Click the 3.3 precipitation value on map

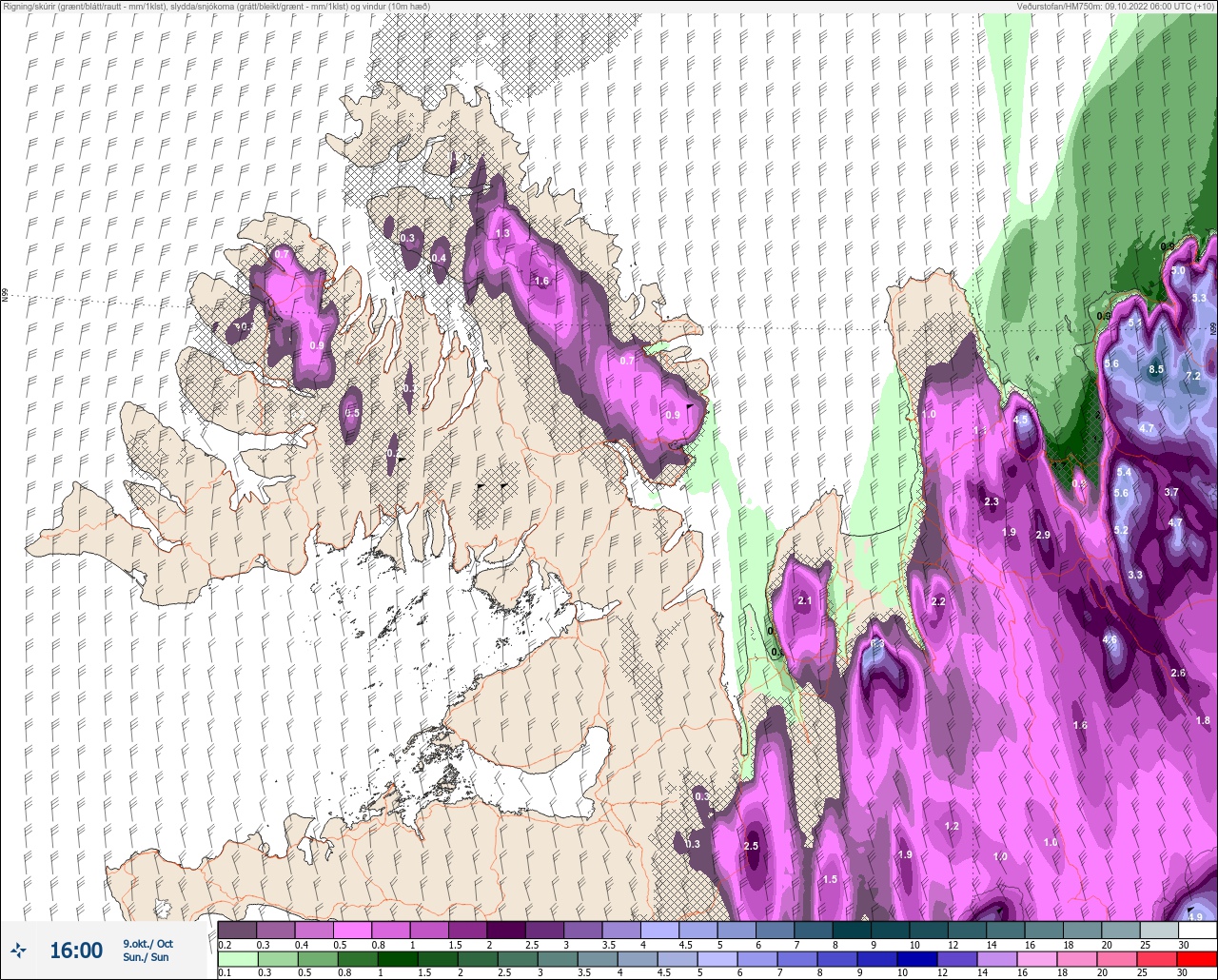(x=1135, y=575)
